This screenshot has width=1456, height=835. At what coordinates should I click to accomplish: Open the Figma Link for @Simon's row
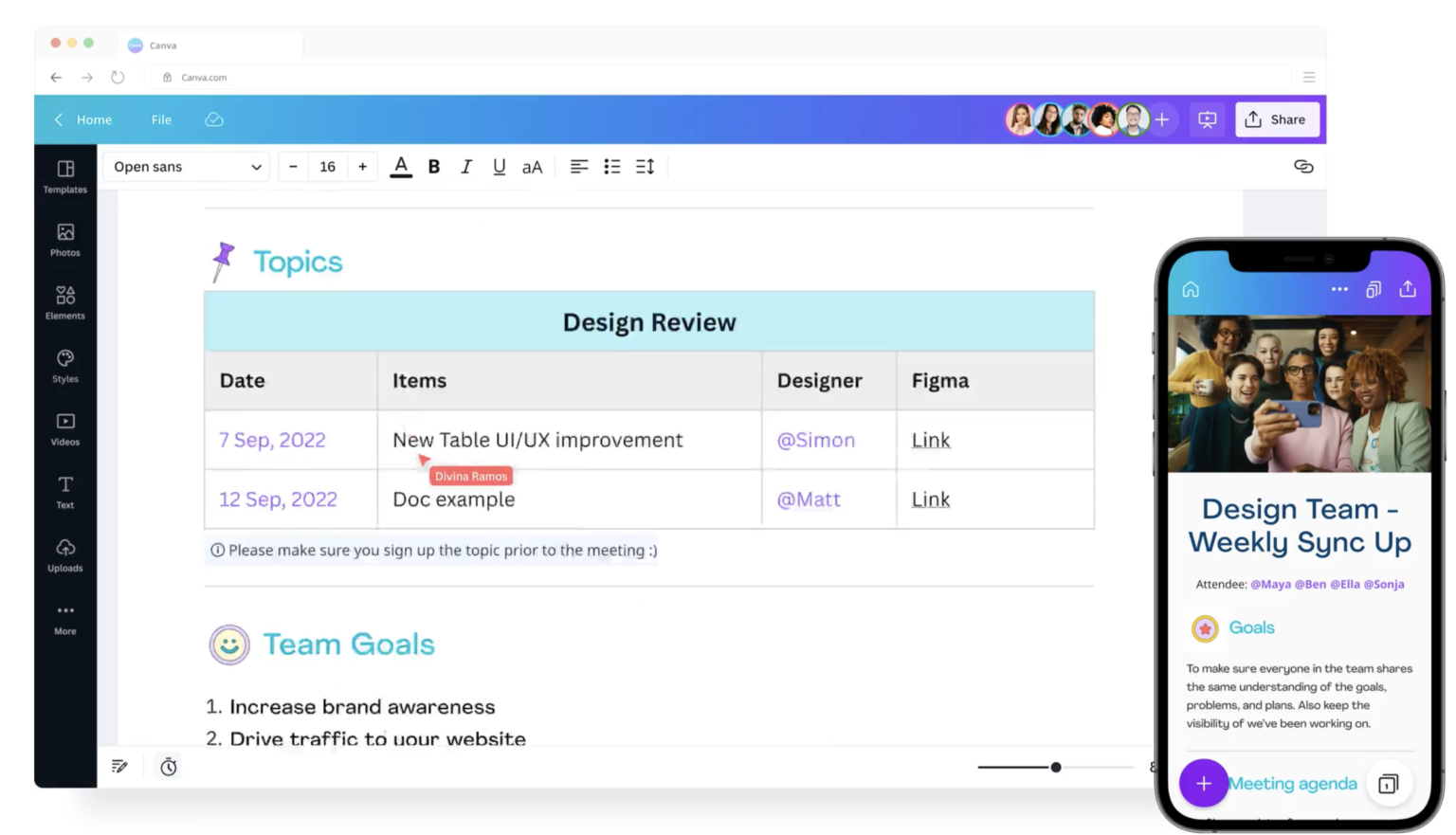coord(930,439)
